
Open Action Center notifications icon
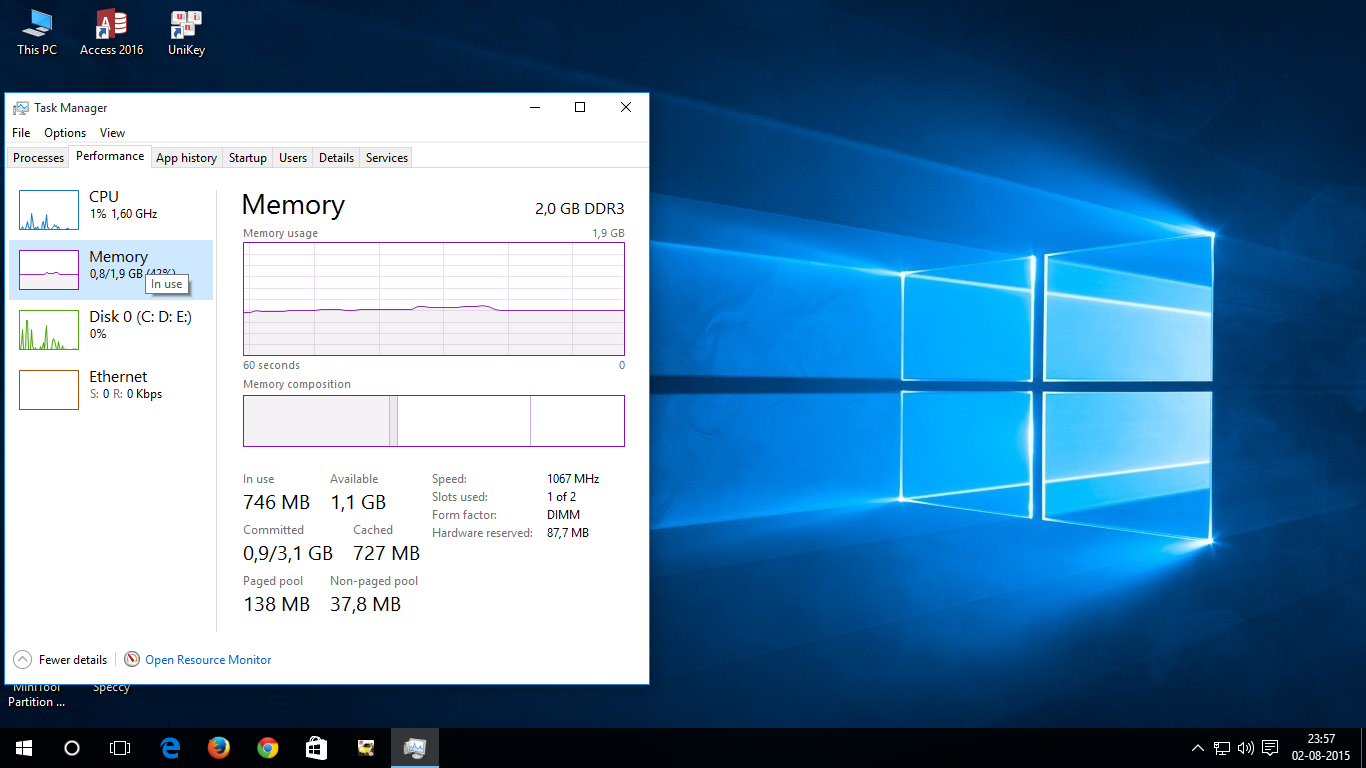1270,748
